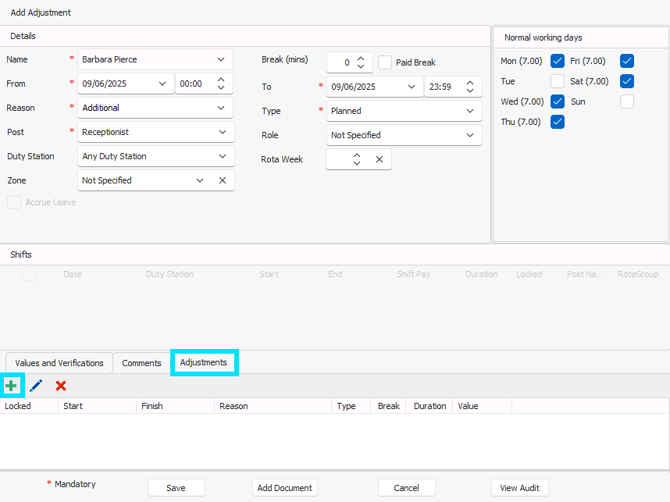Check the Sun working day checkbox

(627, 102)
